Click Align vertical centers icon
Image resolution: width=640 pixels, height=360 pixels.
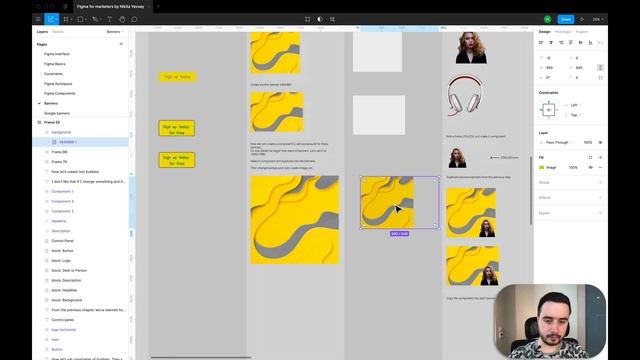[x=580, y=42]
